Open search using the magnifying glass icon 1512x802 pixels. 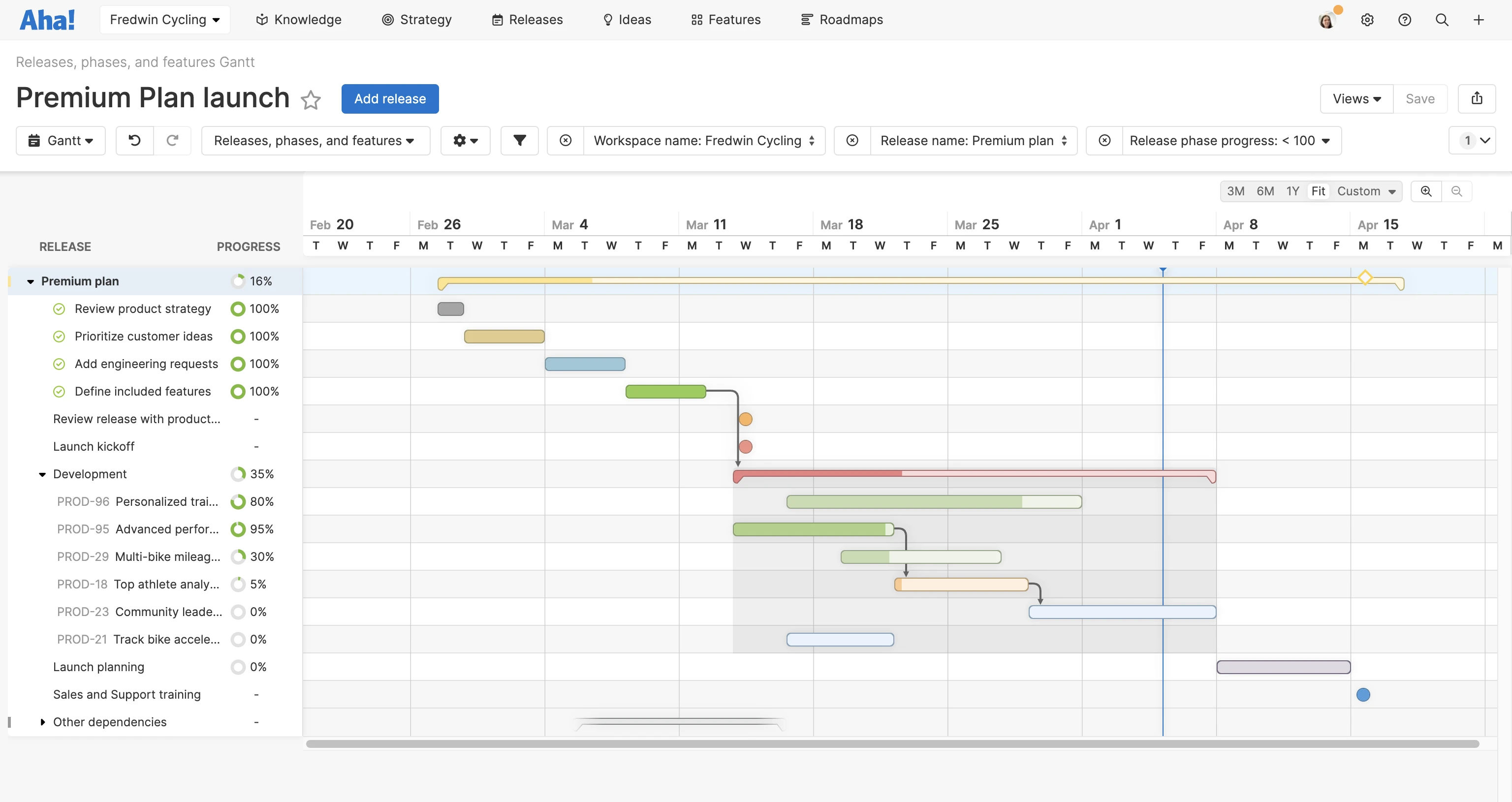click(1442, 19)
